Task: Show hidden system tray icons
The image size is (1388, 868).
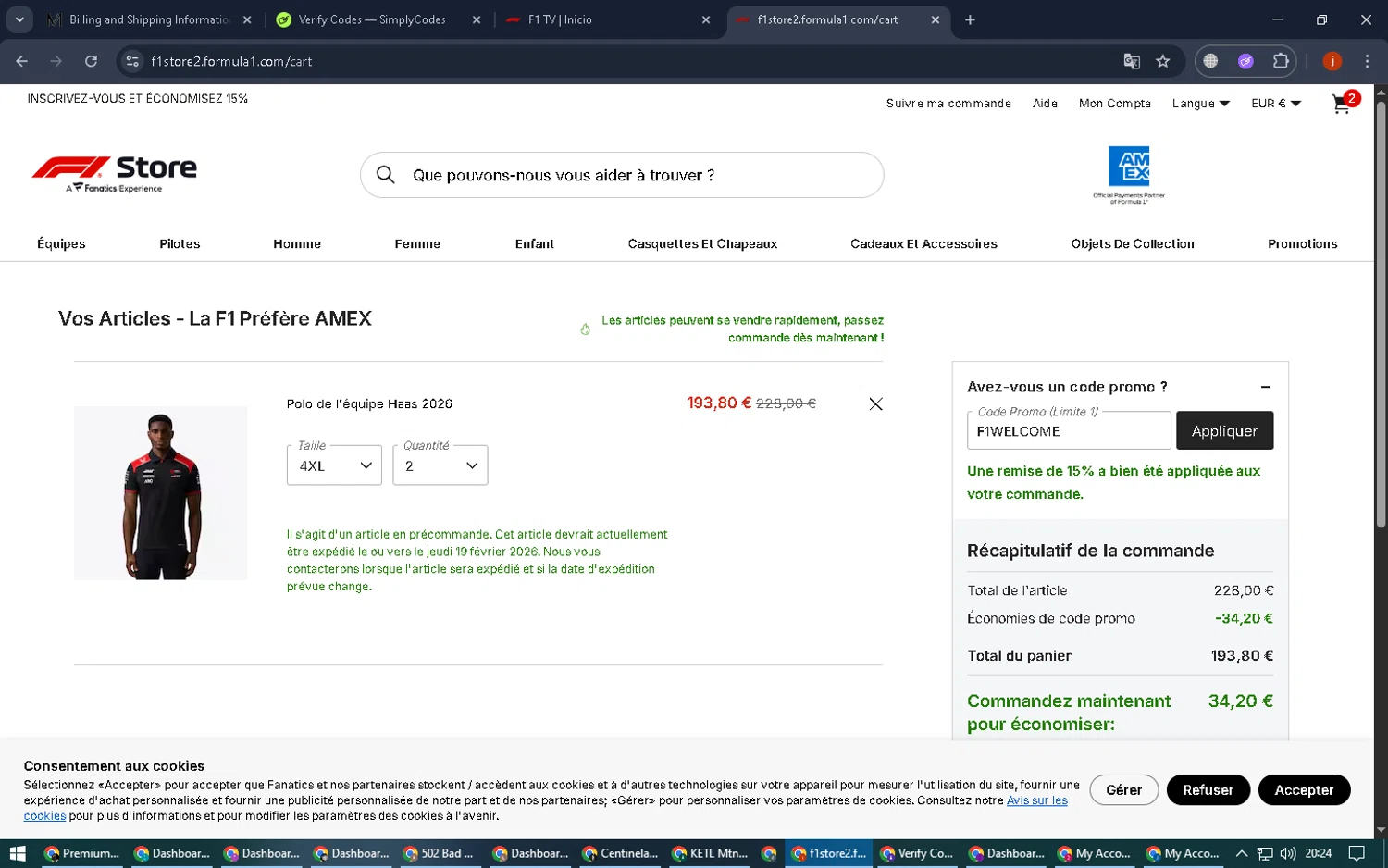Action: point(1242,853)
